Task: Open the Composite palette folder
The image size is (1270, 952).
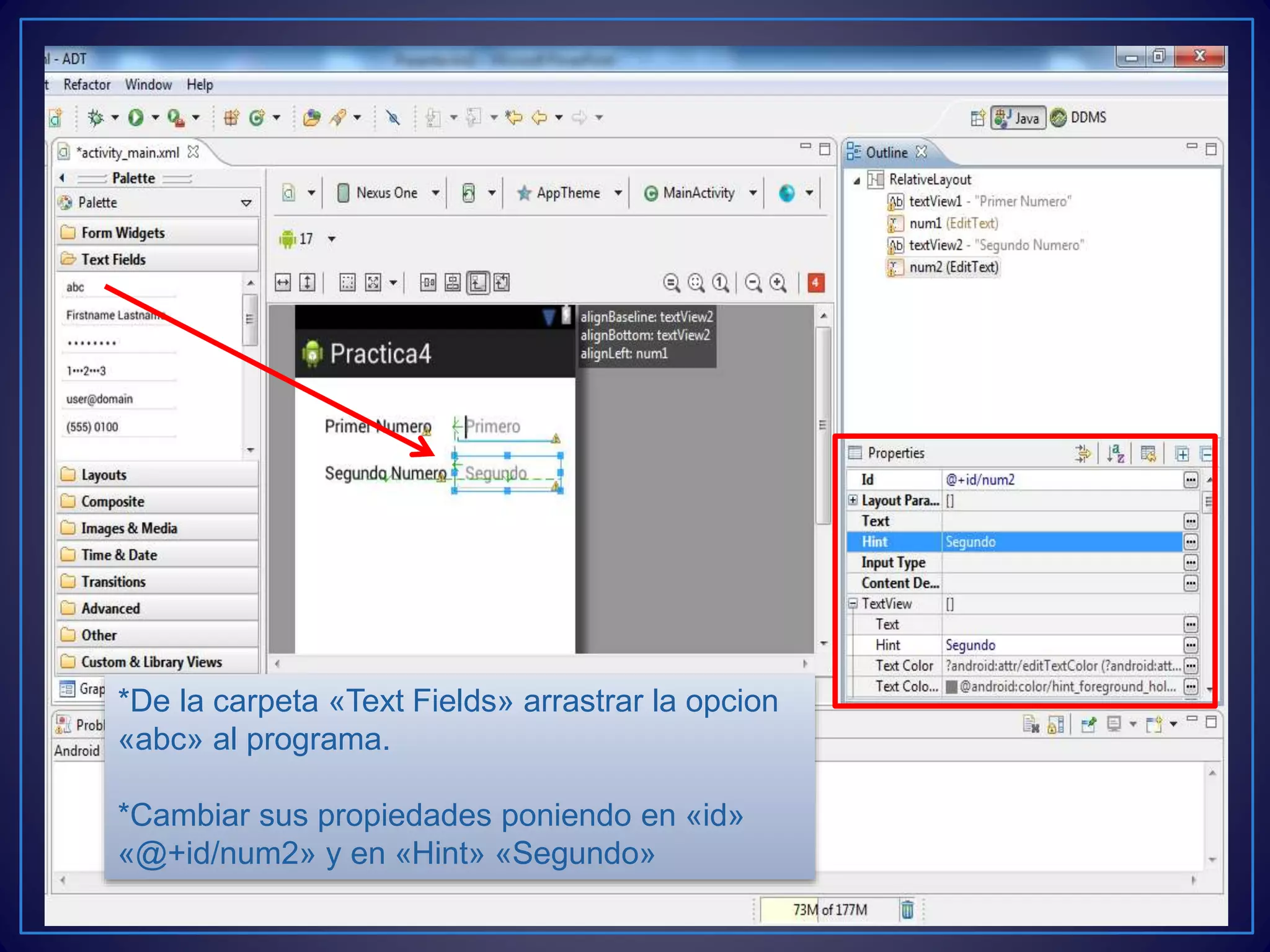Action: point(158,501)
